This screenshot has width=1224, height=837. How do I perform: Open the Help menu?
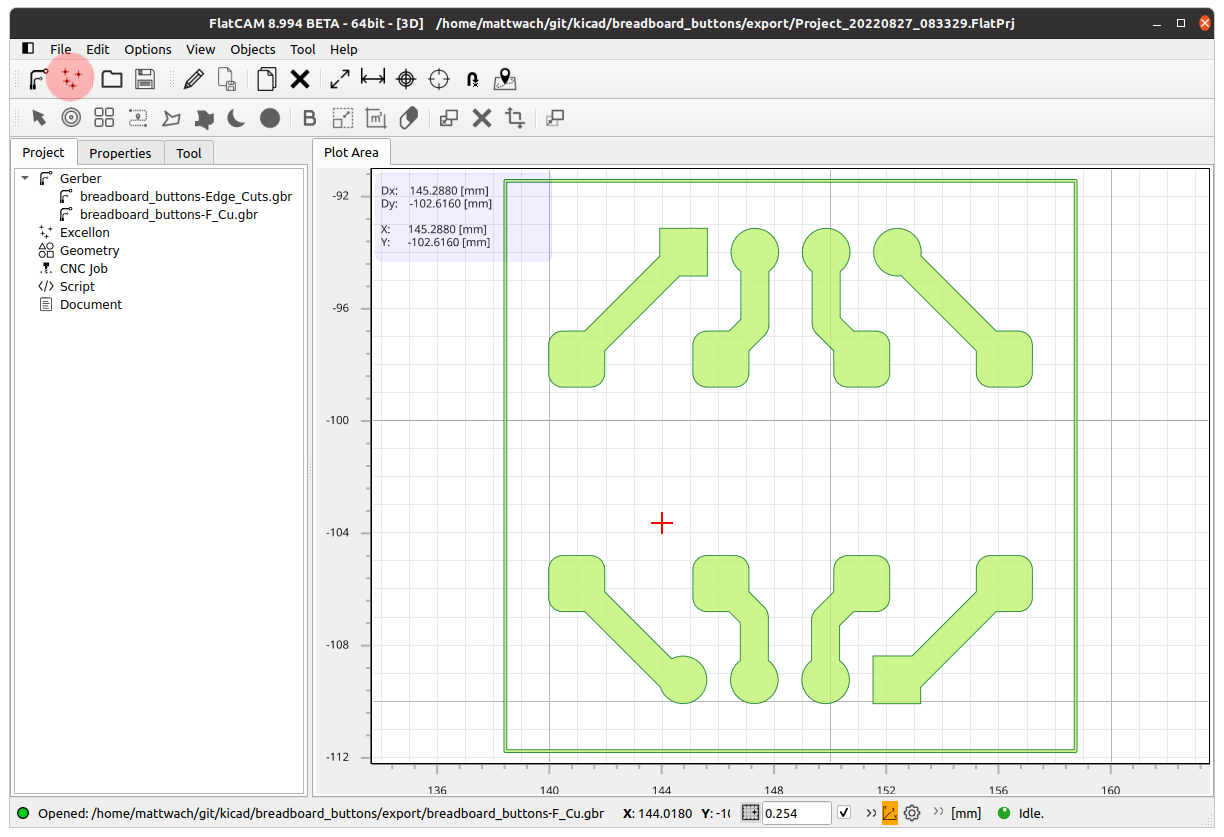[344, 49]
